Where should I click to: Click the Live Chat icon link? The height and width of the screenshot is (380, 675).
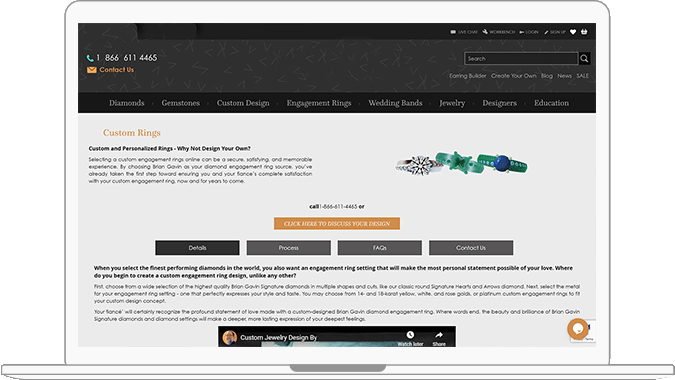pos(464,32)
